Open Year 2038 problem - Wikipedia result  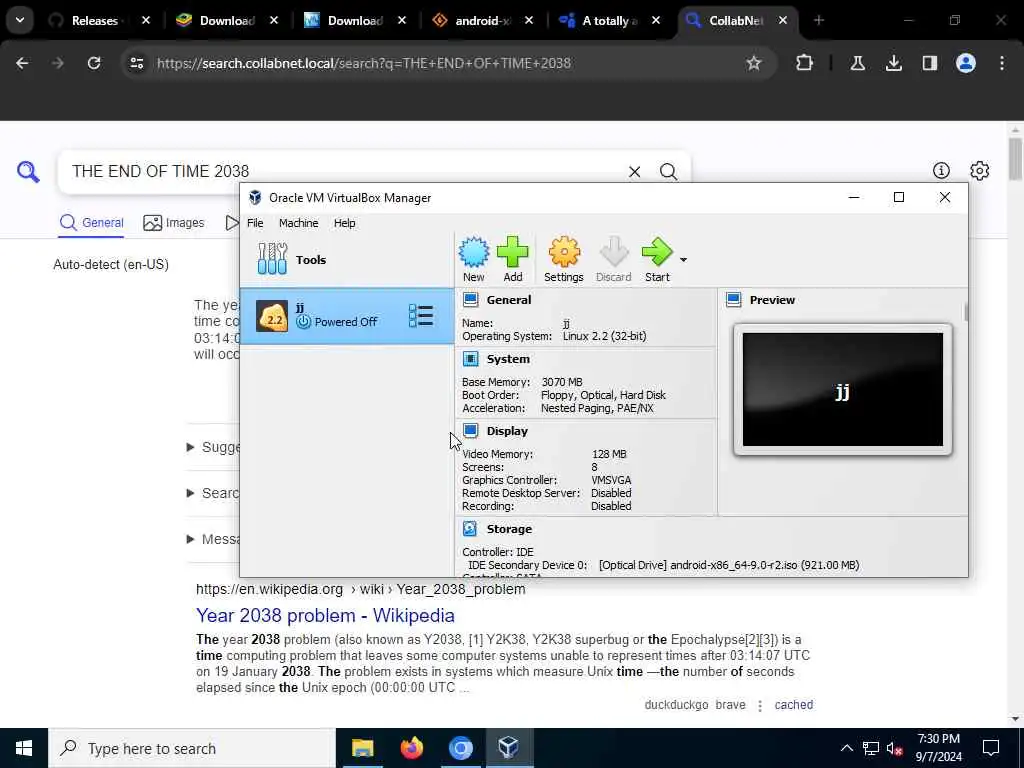point(325,615)
